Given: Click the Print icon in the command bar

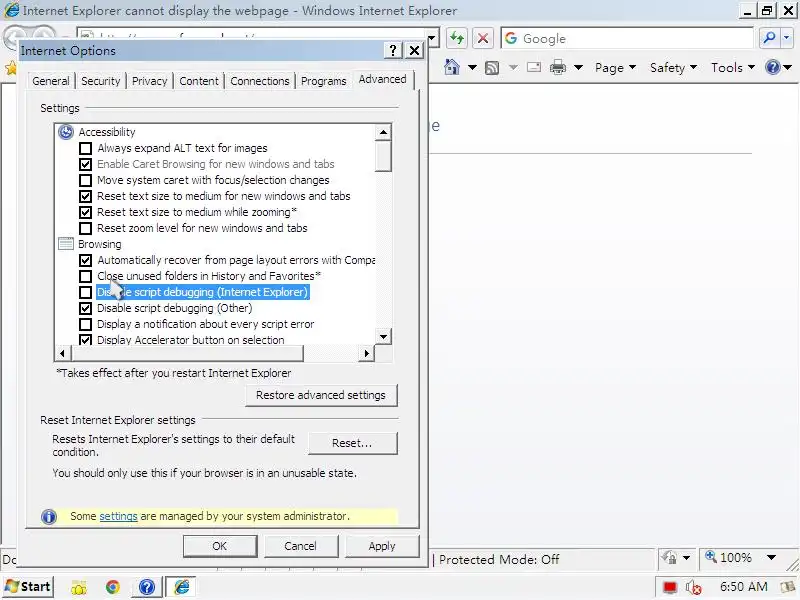Looking at the screenshot, I should 558,67.
